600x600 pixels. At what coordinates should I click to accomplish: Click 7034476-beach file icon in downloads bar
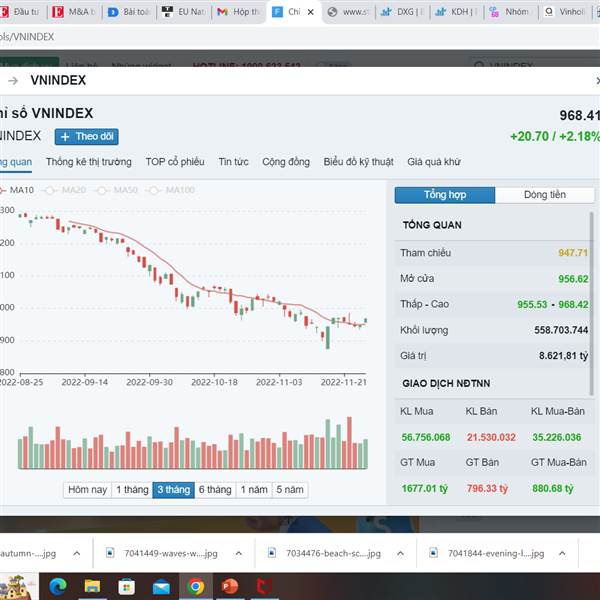272,553
